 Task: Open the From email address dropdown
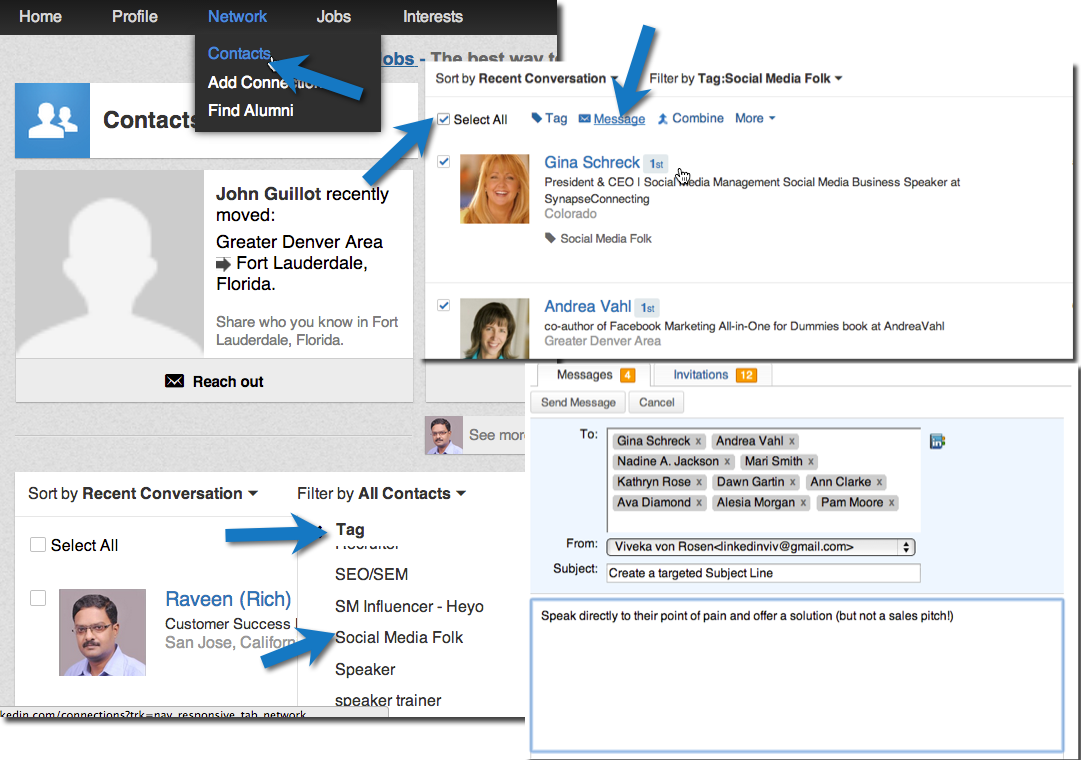[x=761, y=547]
